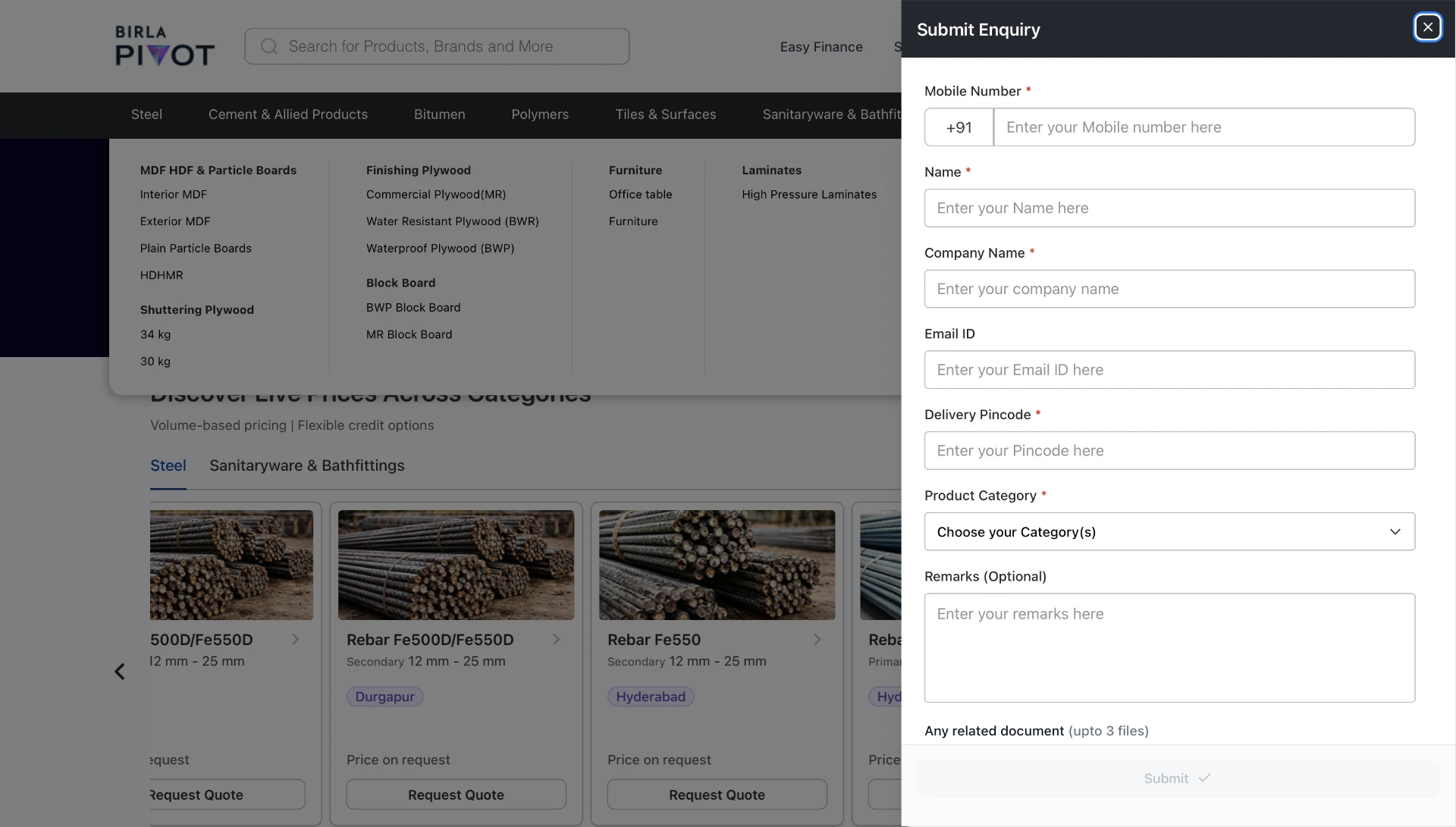Choose Waterproof Plywood (BWP)
1456x827 pixels.
click(441, 249)
